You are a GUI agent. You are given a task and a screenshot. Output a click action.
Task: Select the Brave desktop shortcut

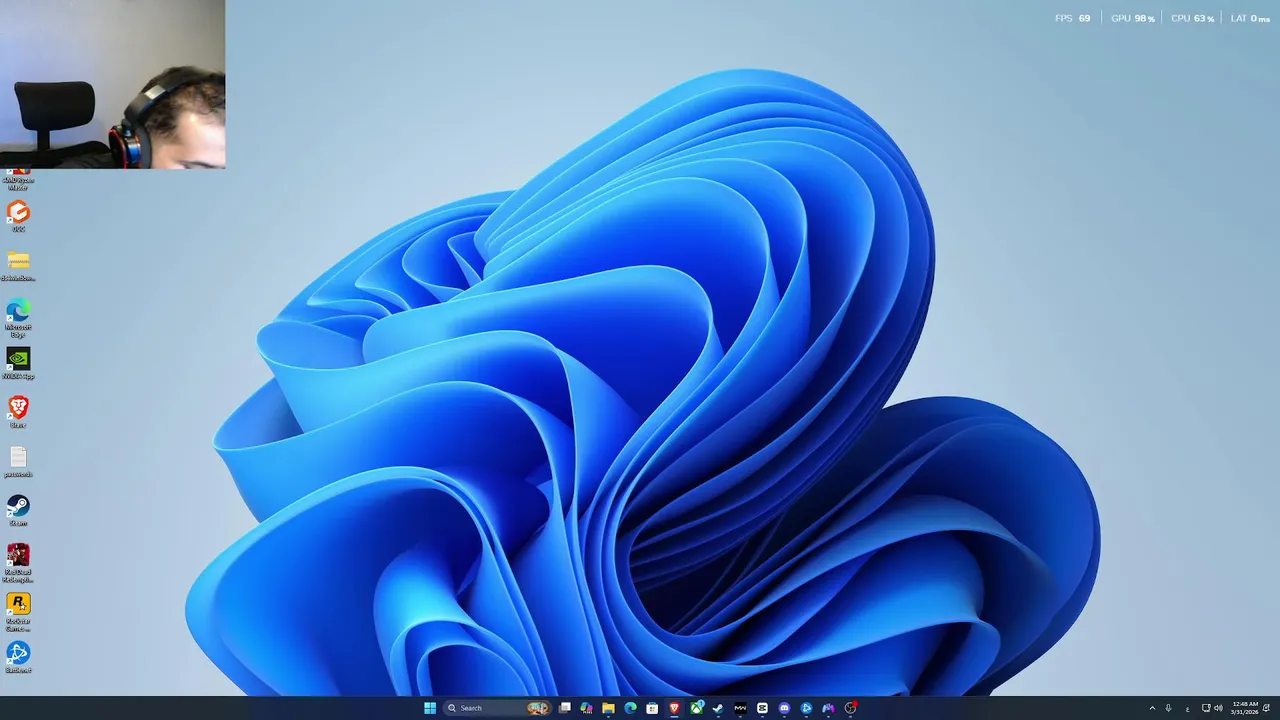coord(18,412)
